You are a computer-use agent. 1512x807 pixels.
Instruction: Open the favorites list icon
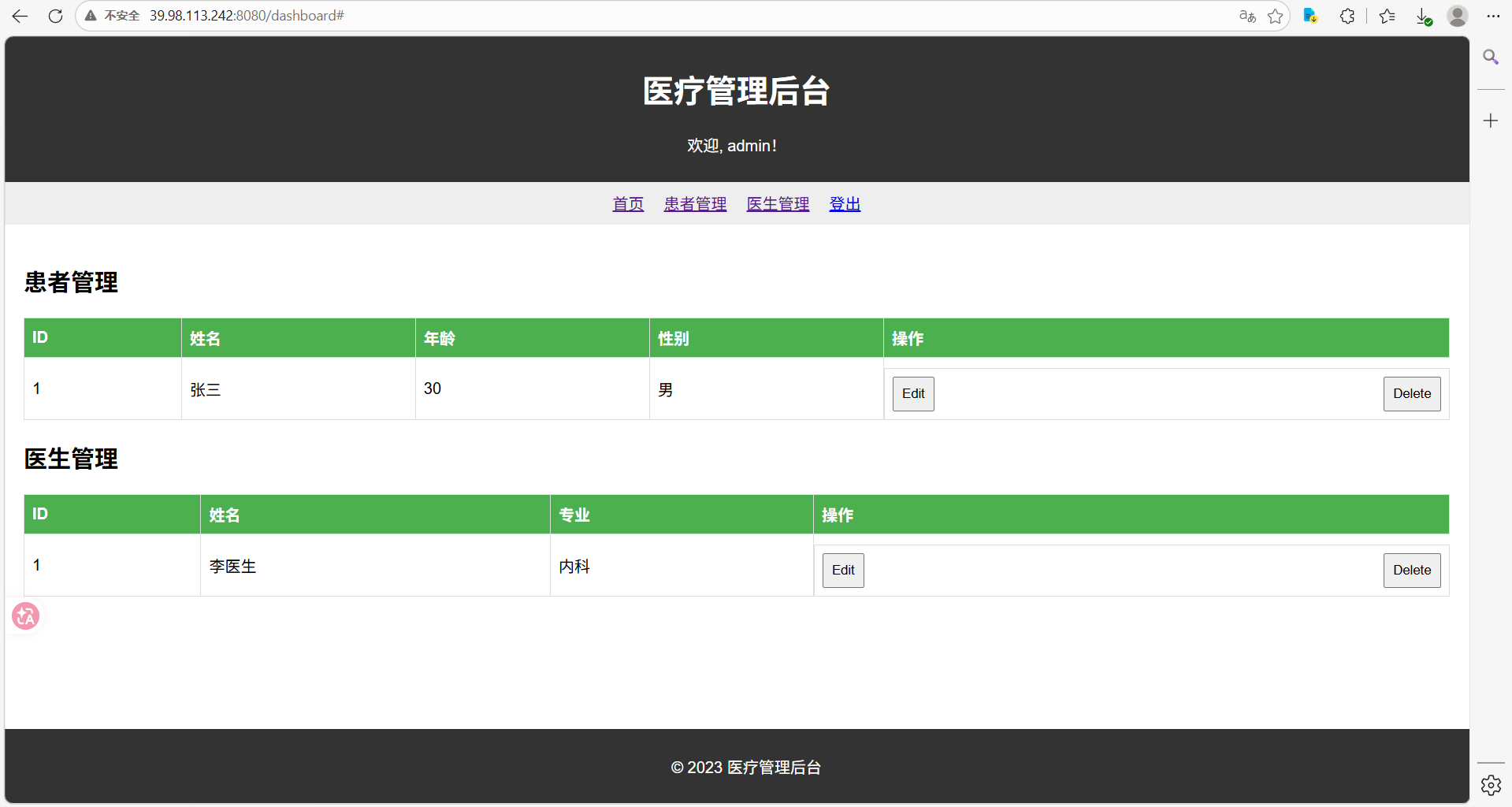pos(1388,16)
